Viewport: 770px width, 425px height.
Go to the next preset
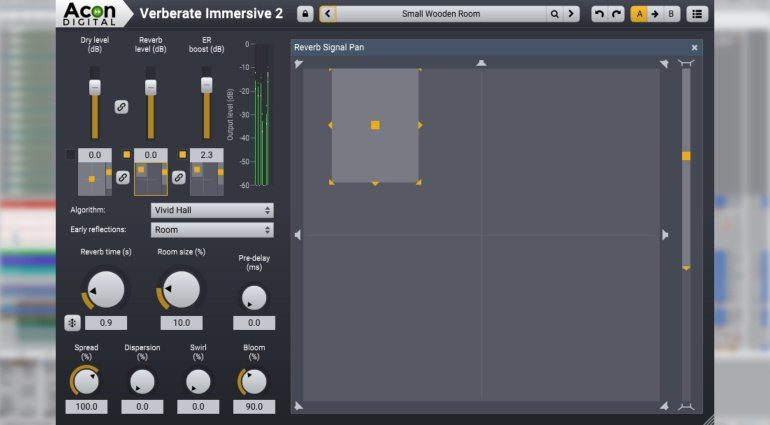coord(571,14)
